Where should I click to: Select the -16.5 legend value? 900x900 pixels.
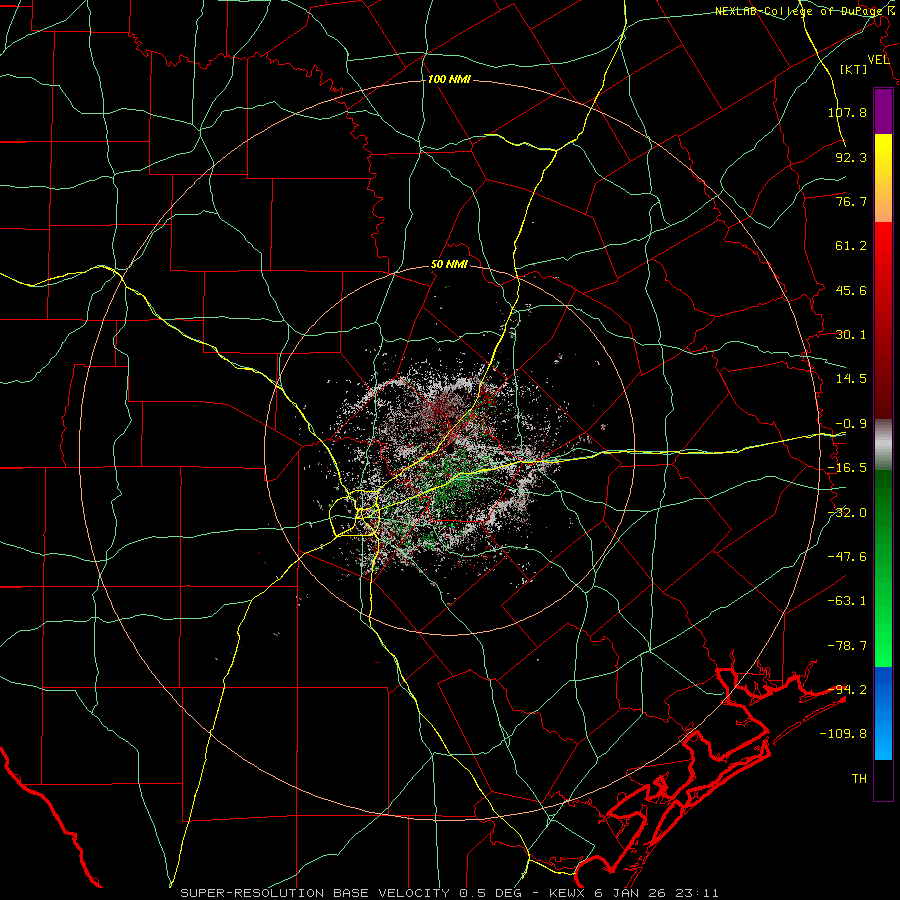click(847, 468)
